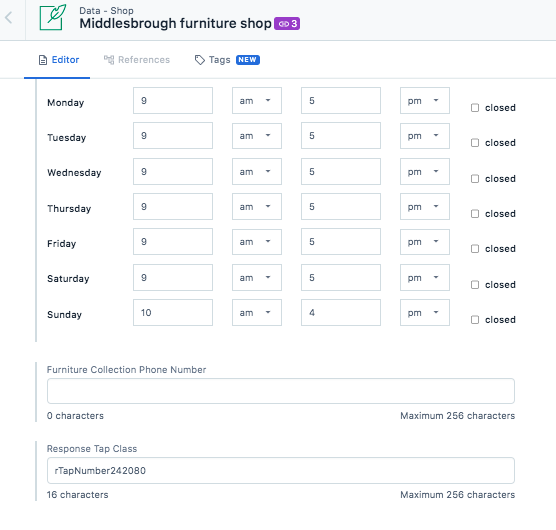Image resolution: width=556 pixels, height=530 pixels.
Task: Switch to the References tab
Action: coord(137,60)
